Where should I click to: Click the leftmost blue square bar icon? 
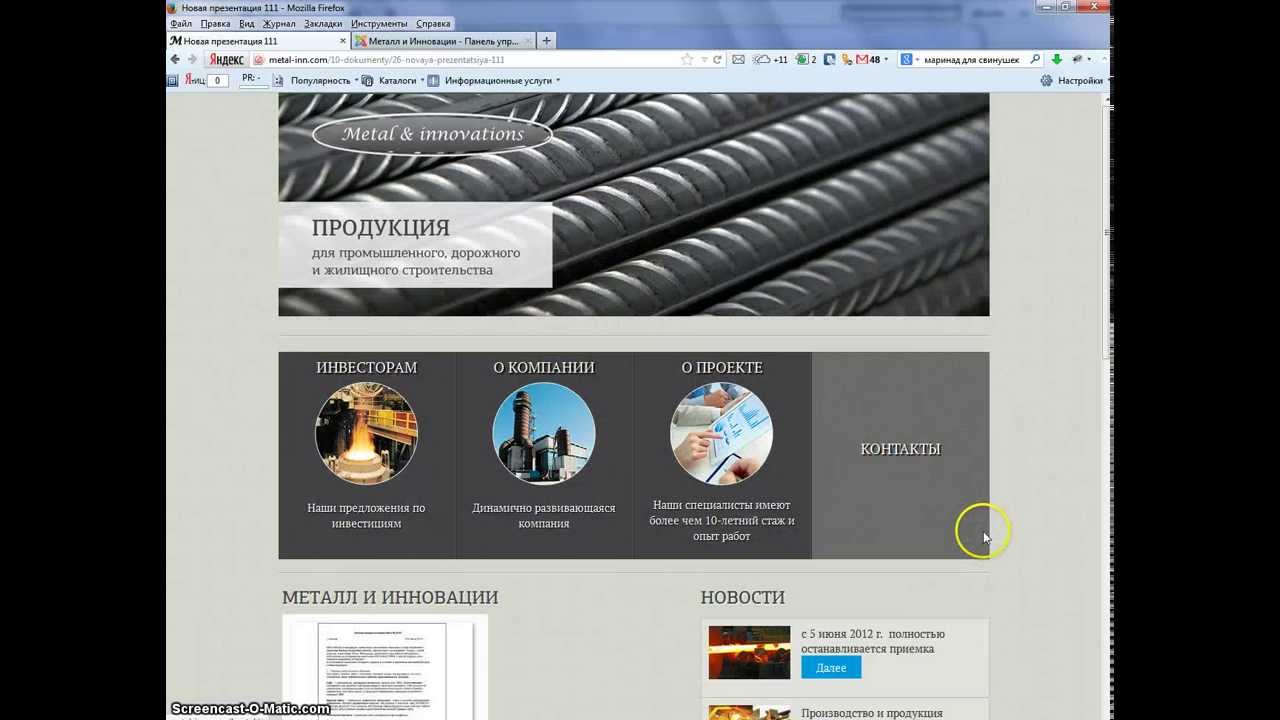[172, 80]
